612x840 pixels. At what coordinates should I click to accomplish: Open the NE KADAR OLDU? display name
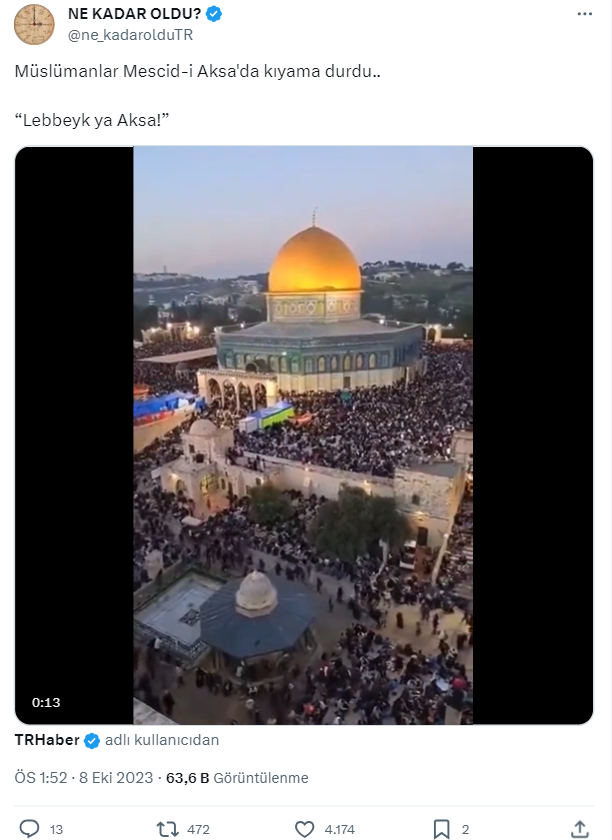[x=135, y=14]
